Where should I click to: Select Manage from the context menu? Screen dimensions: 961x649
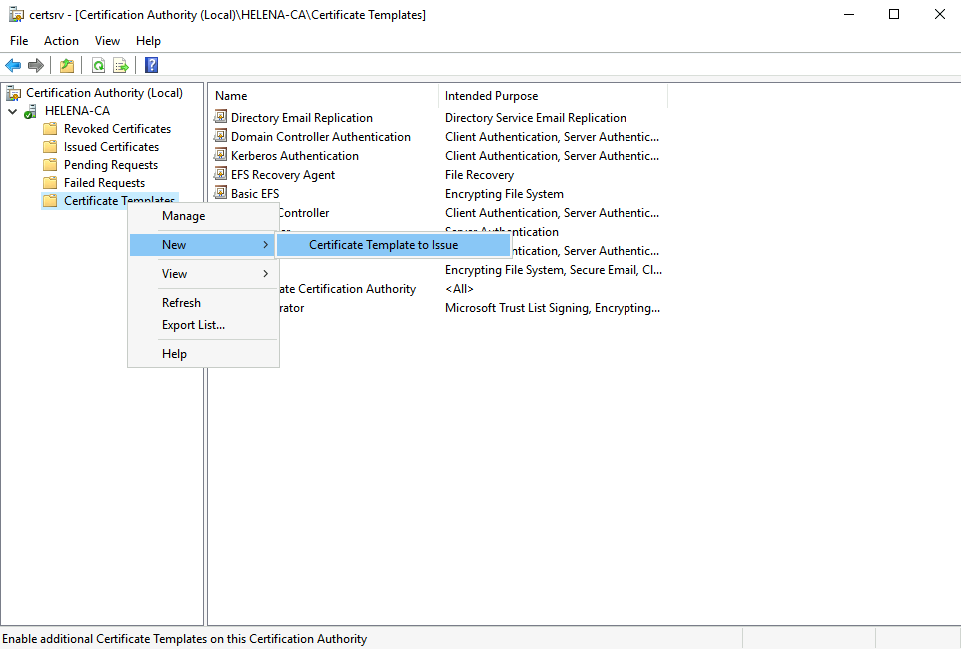[x=183, y=216]
